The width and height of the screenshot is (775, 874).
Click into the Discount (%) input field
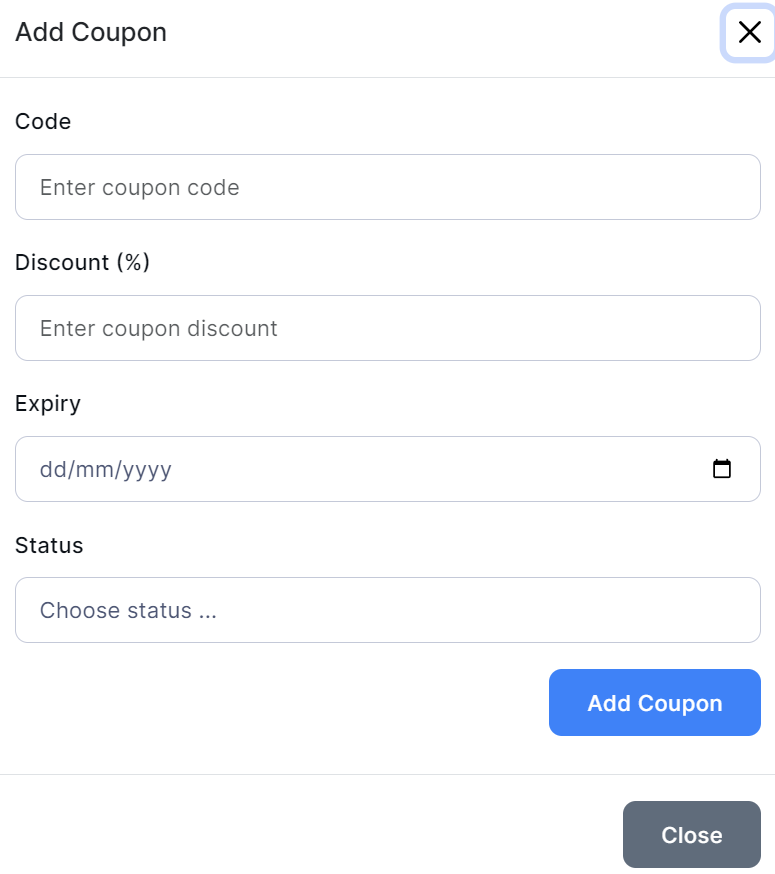(x=387, y=328)
